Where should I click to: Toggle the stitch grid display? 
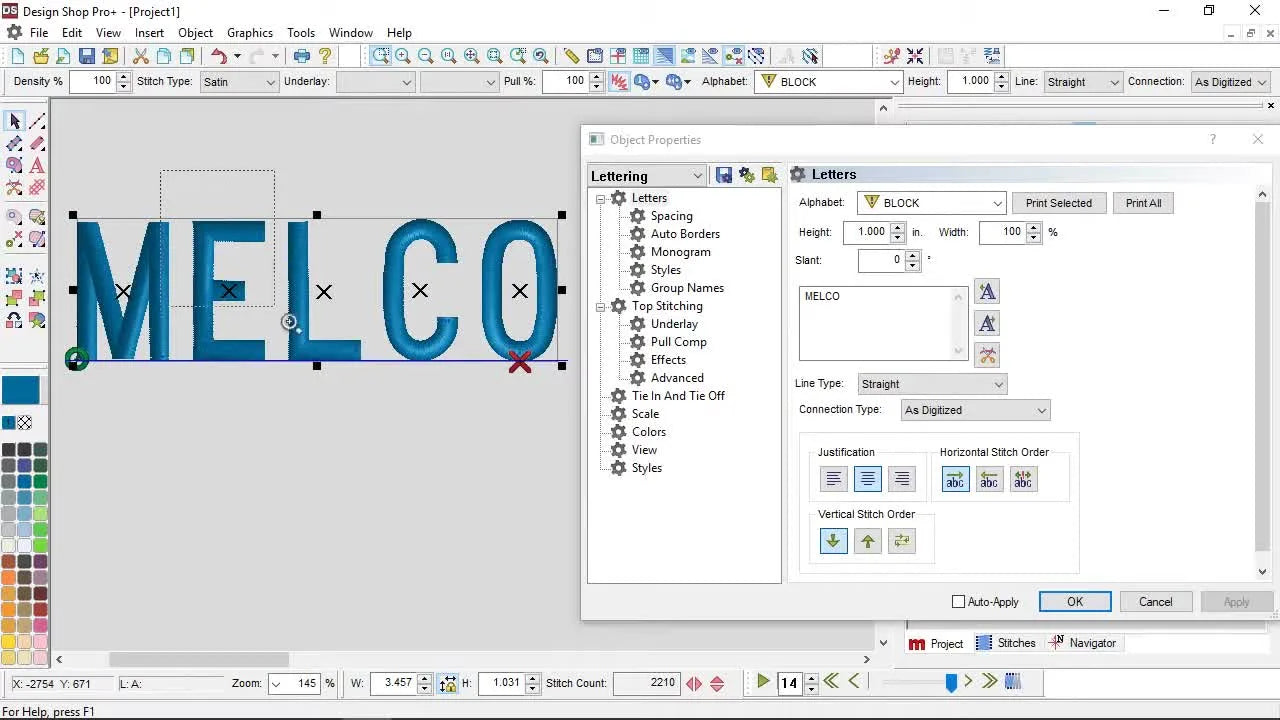[x=642, y=56]
